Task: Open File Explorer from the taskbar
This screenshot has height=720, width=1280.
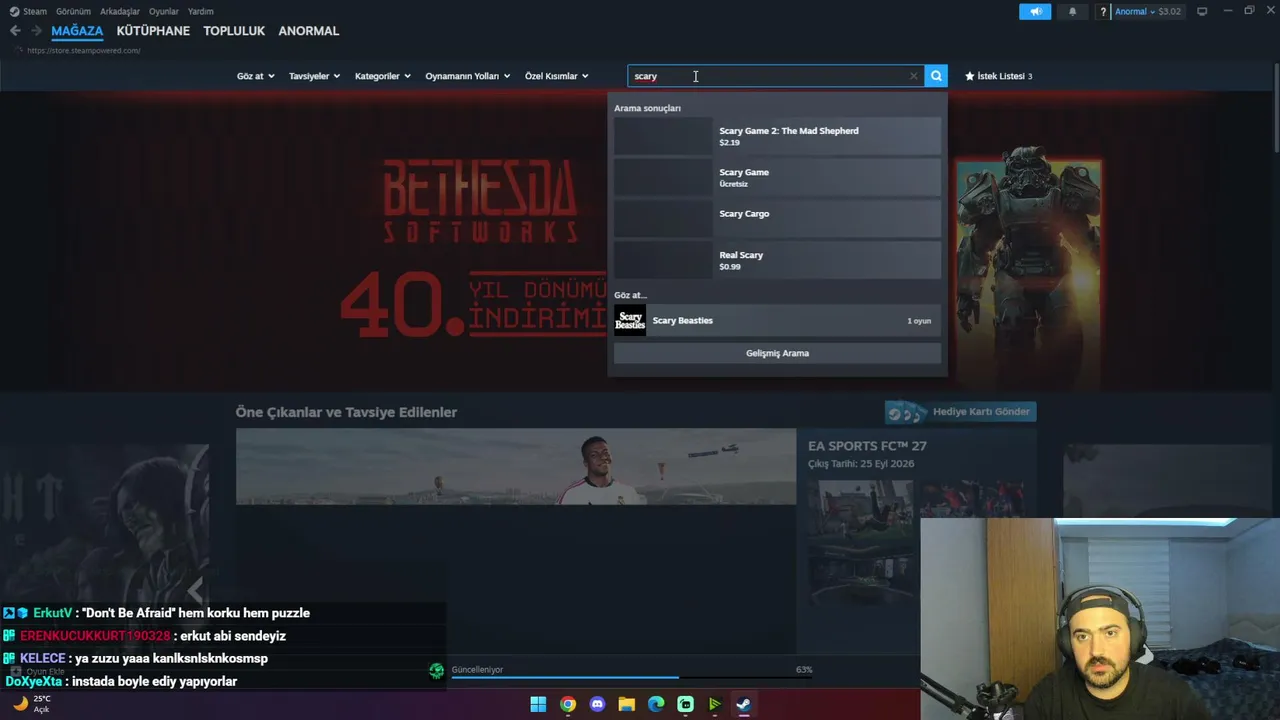Action: 627,704
